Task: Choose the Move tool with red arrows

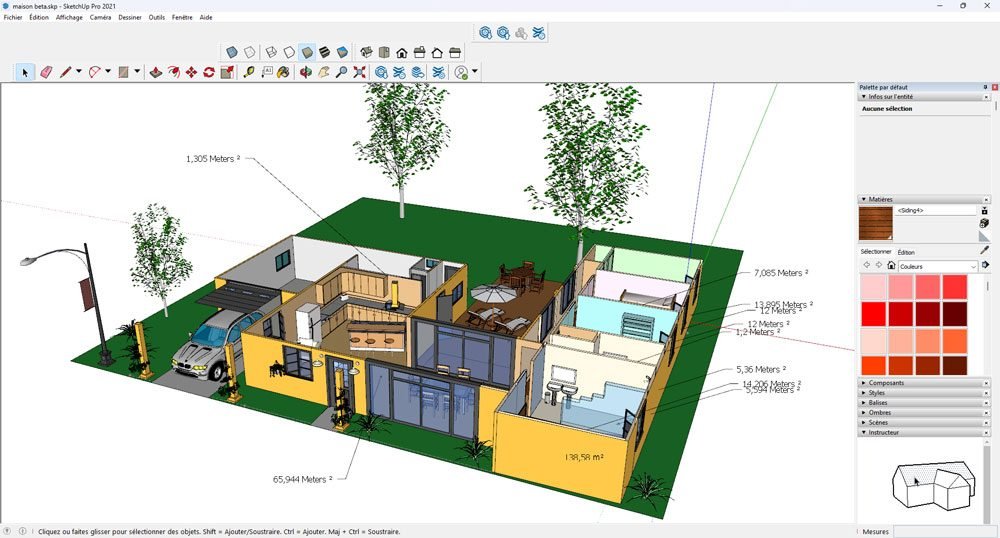Action: (x=191, y=73)
